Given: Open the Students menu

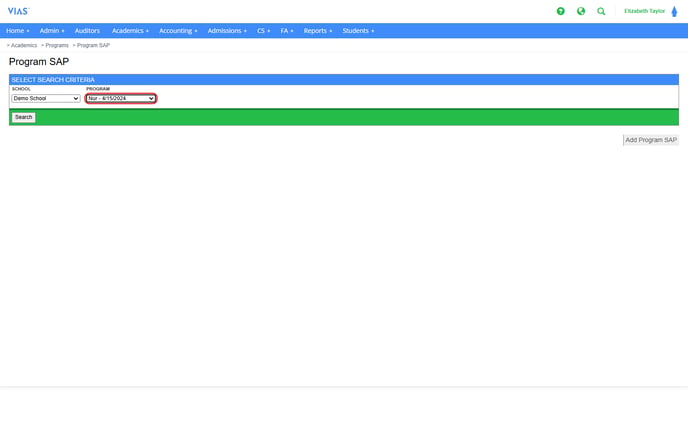Looking at the screenshot, I should tap(358, 31).
